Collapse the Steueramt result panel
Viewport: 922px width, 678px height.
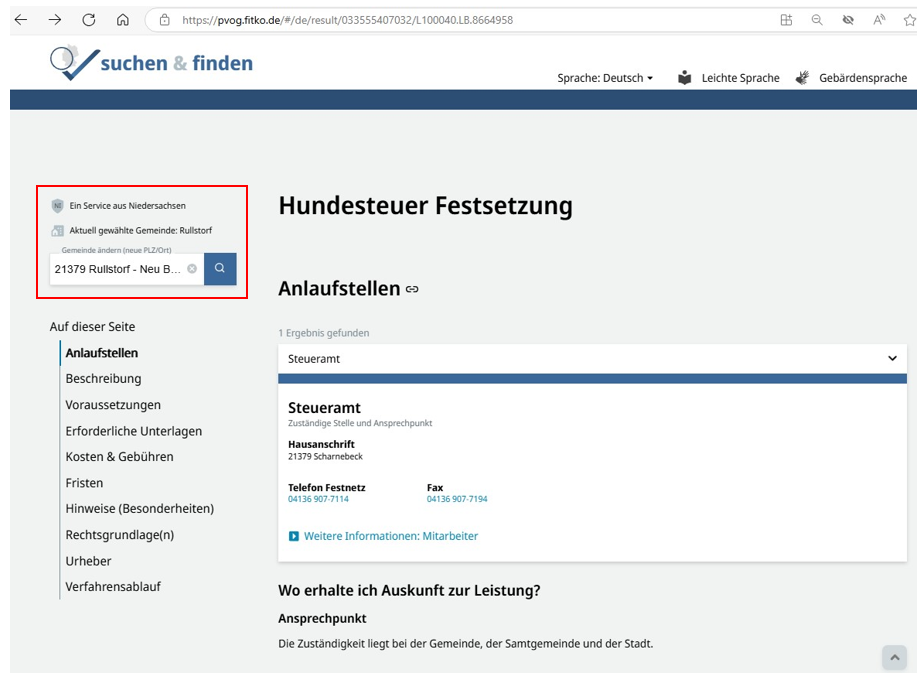click(893, 357)
